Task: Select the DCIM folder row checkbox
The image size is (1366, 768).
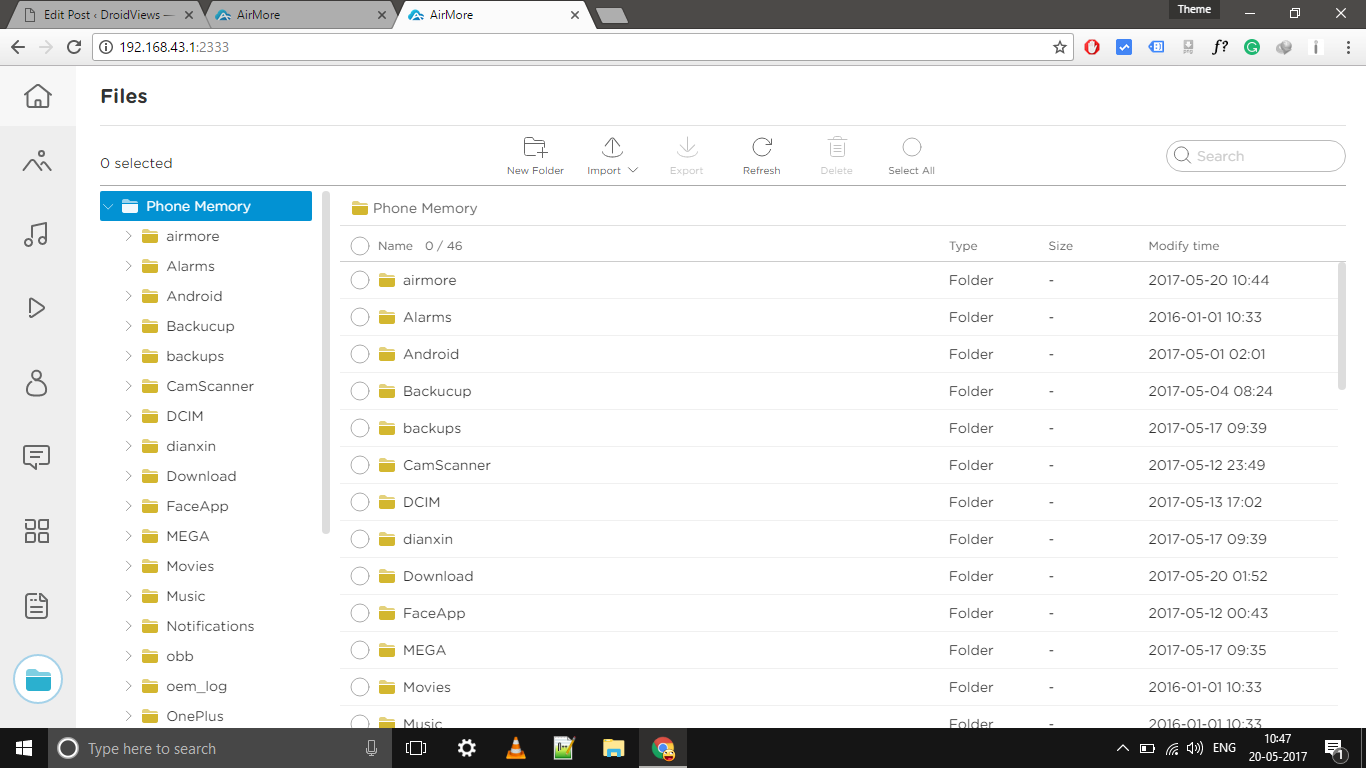Action: (x=360, y=502)
